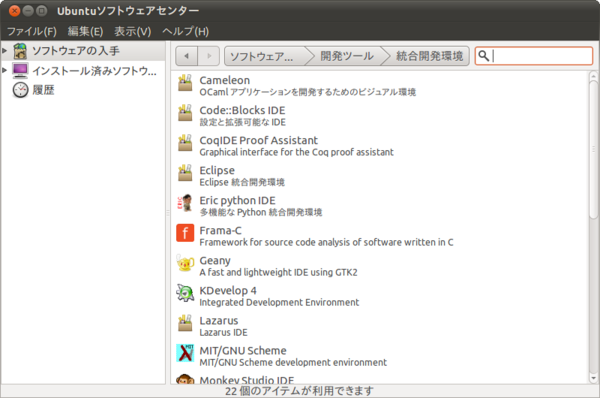Select 履歴 in the sidebar
Viewport: 600px width, 398px height.
click(43, 90)
